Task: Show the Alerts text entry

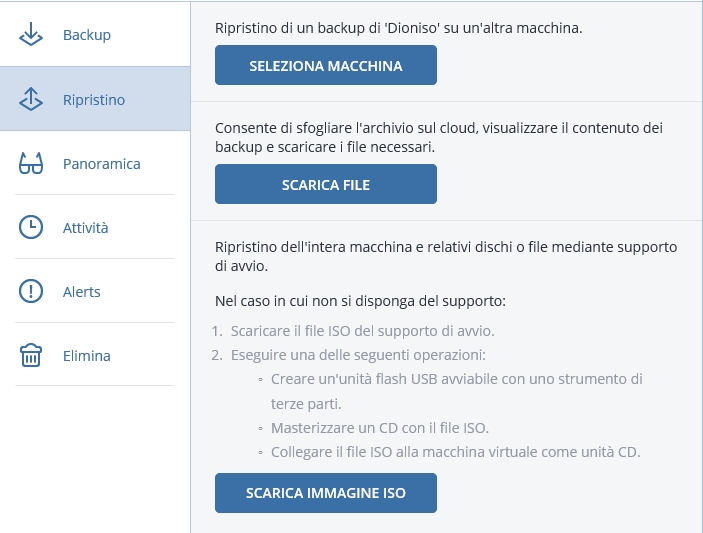Action: 81,292
